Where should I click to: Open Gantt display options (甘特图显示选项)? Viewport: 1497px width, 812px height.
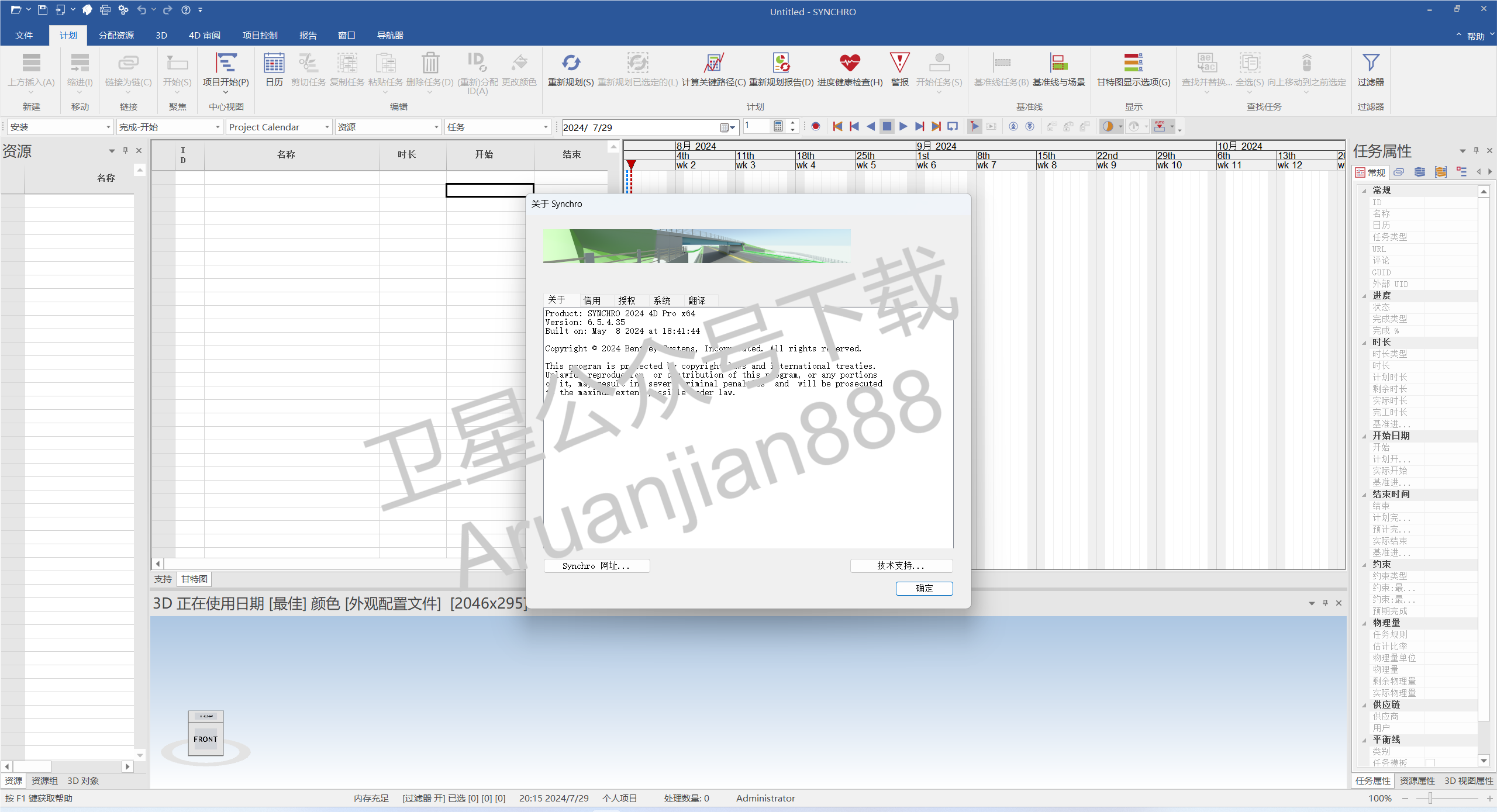[1133, 63]
